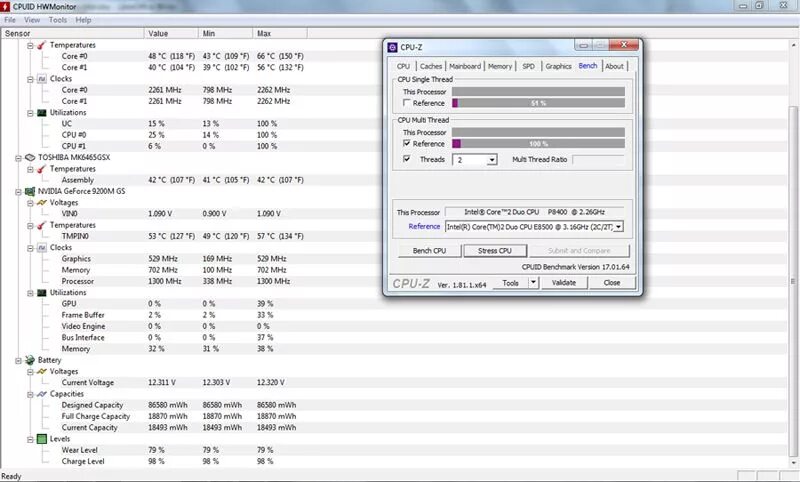Click the HWMonitor app icon in title bar

5,7
